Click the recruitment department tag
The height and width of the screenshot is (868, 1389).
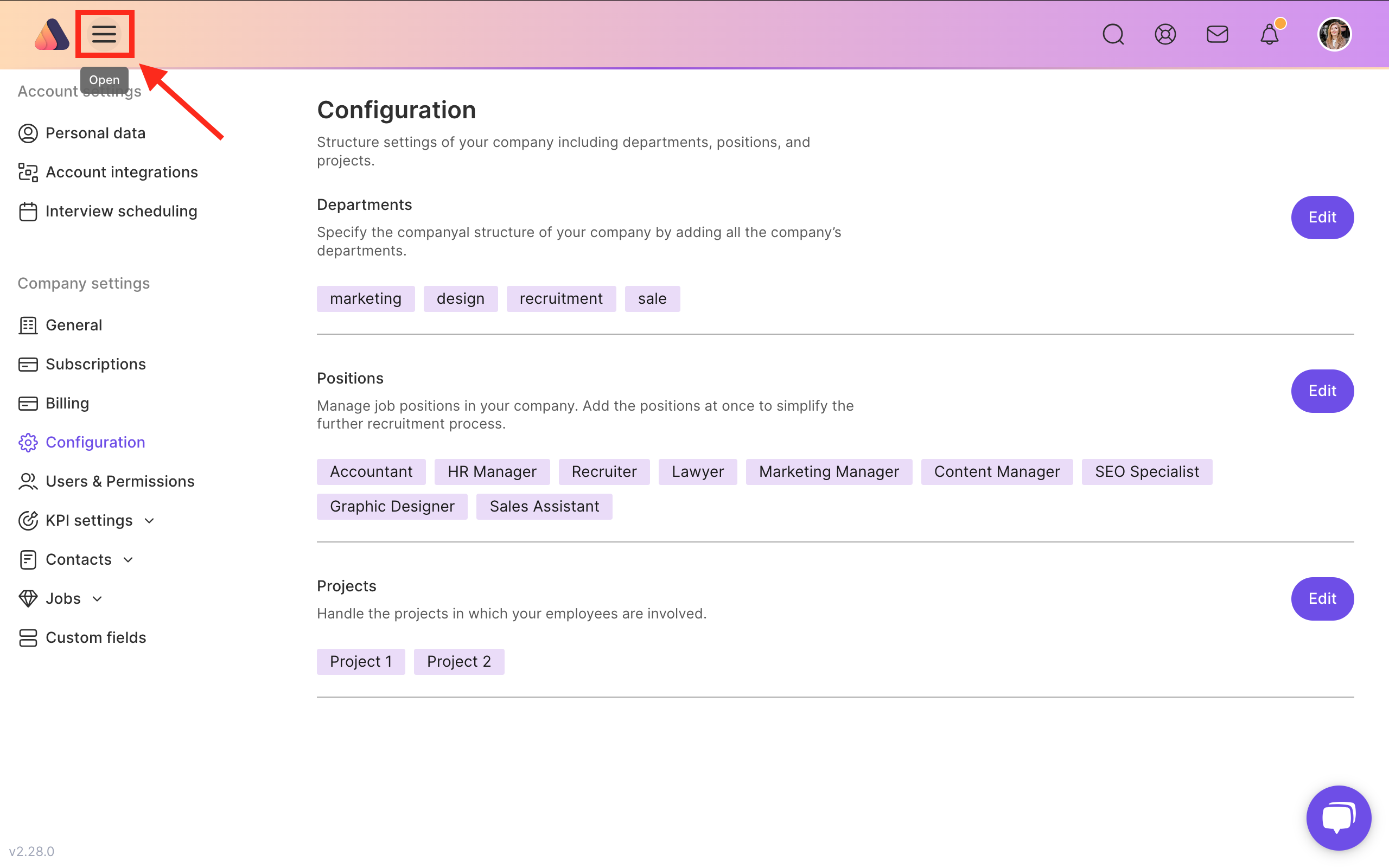(x=561, y=298)
